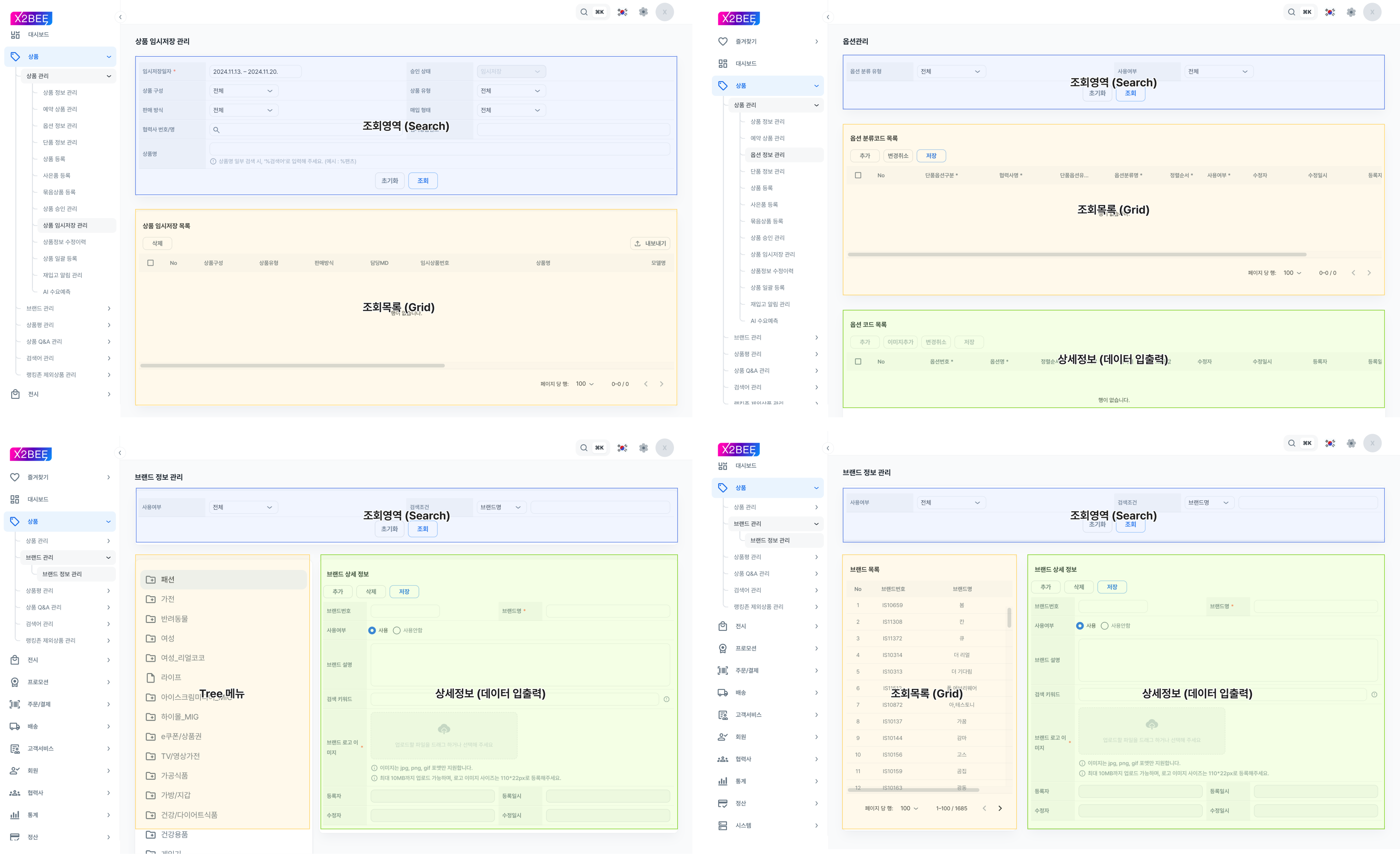Click the 상품명 search input field
Screen dimensions: 1400x854
[439, 149]
